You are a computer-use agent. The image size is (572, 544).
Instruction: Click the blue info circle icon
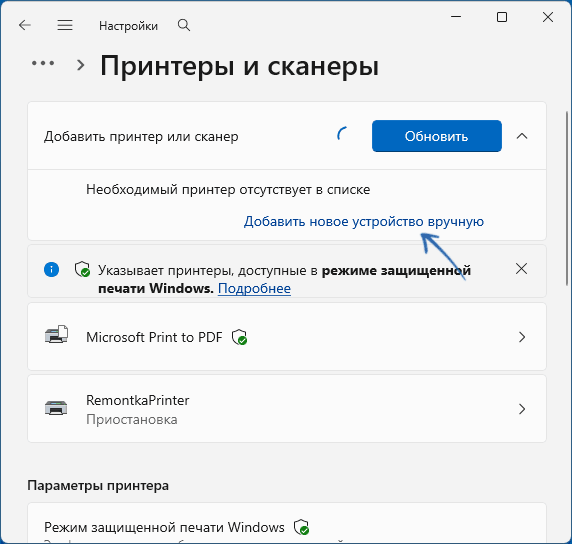(x=51, y=270)
